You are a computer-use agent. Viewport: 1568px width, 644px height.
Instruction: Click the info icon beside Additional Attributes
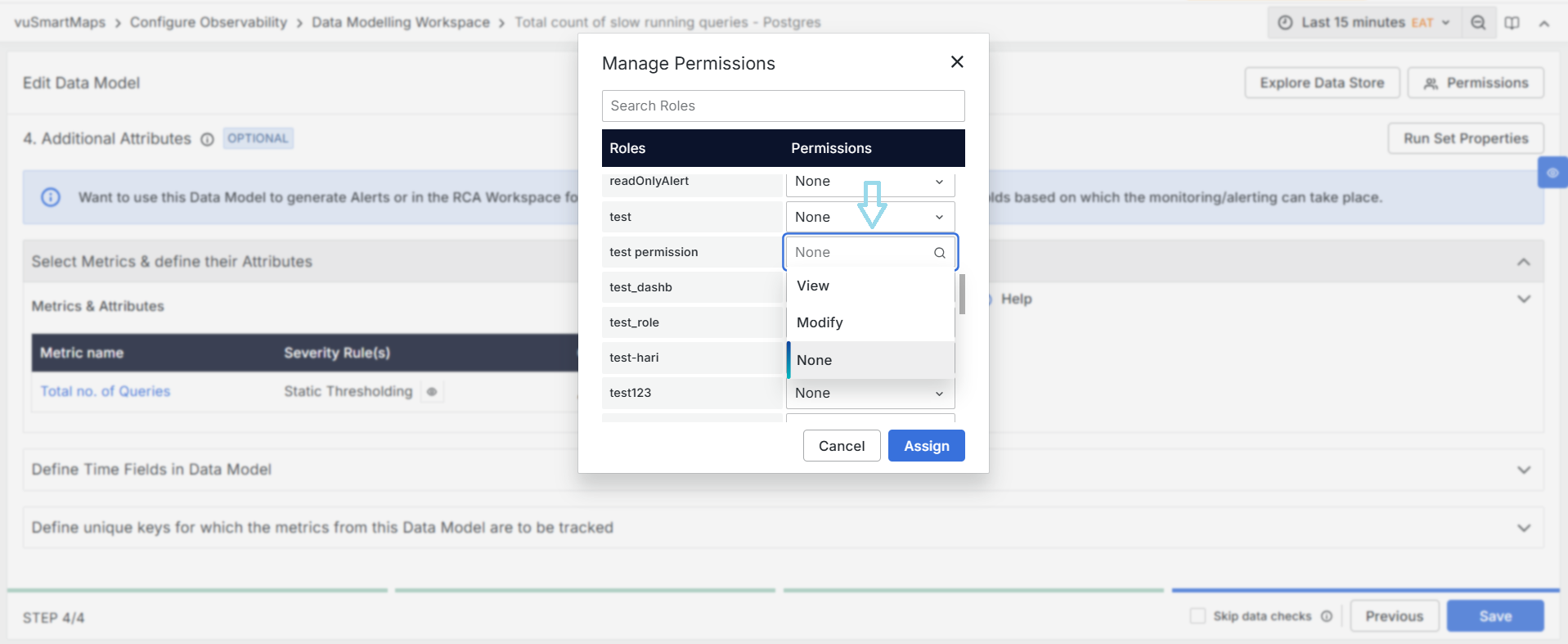(207, 139)
